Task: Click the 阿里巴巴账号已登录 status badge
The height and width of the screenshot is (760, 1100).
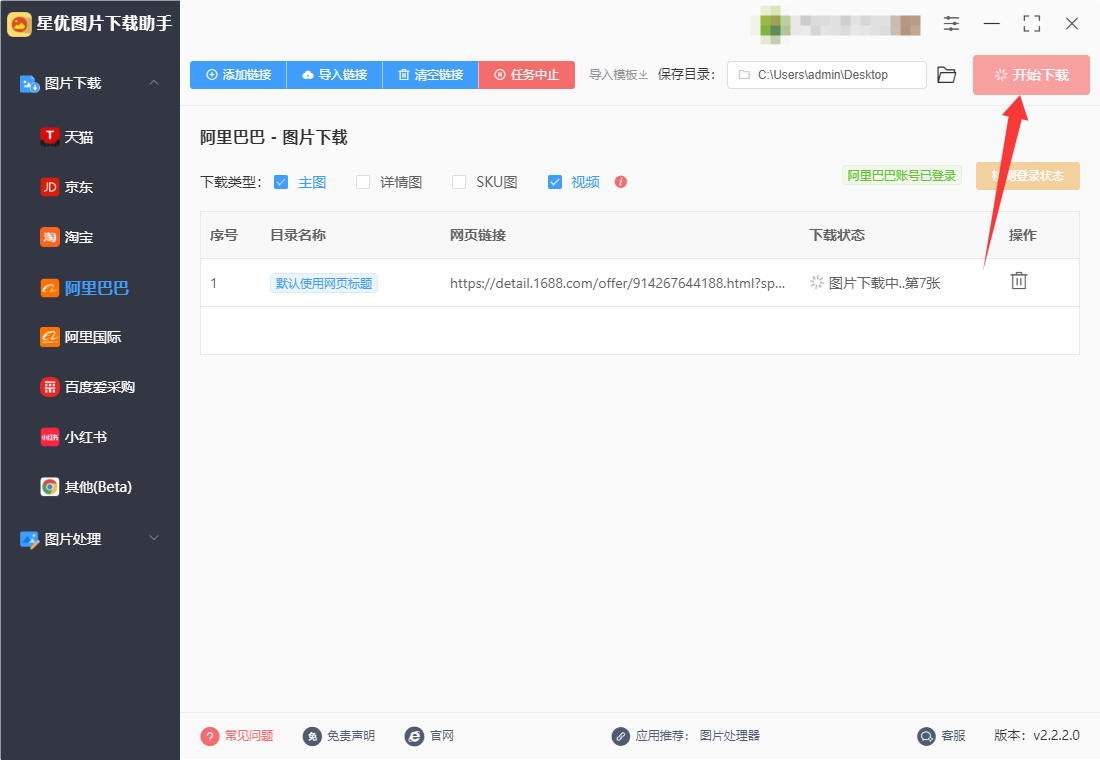Action: 901,175
